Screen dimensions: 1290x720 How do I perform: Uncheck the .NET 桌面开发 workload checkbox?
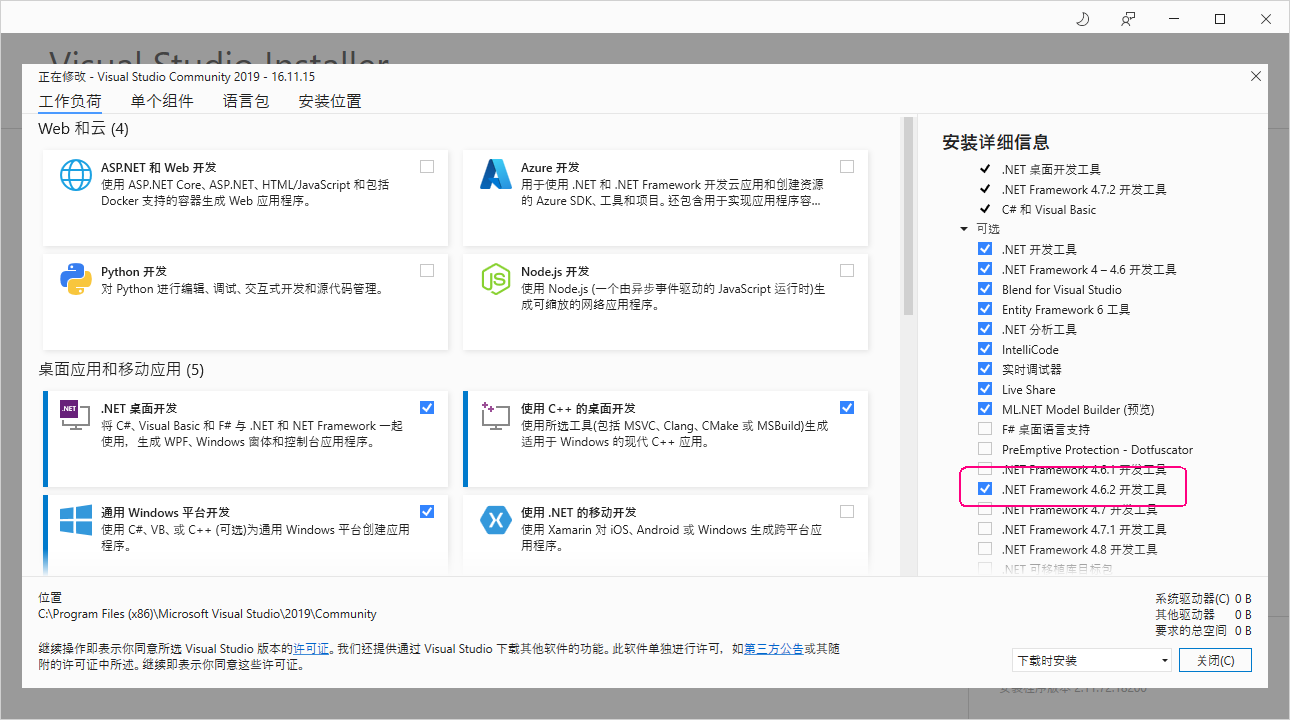tap(427, 407)
